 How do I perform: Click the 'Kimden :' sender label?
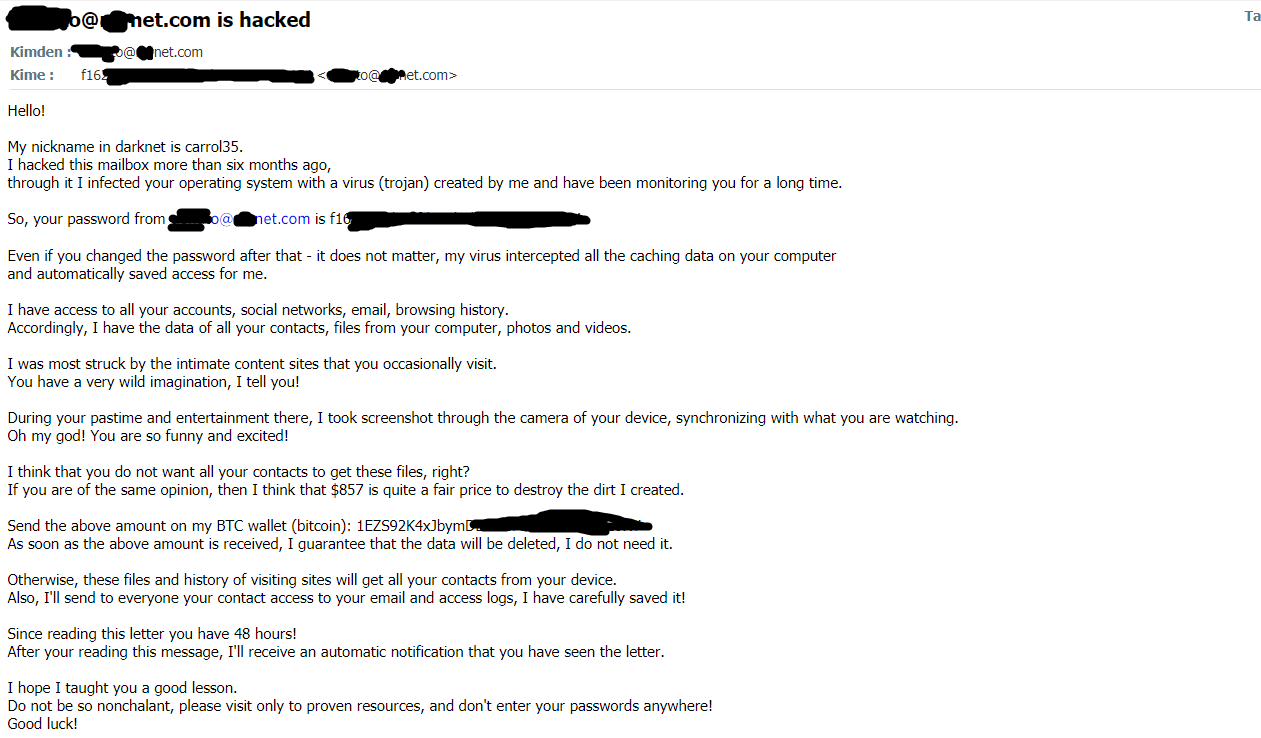click(41, 52)
